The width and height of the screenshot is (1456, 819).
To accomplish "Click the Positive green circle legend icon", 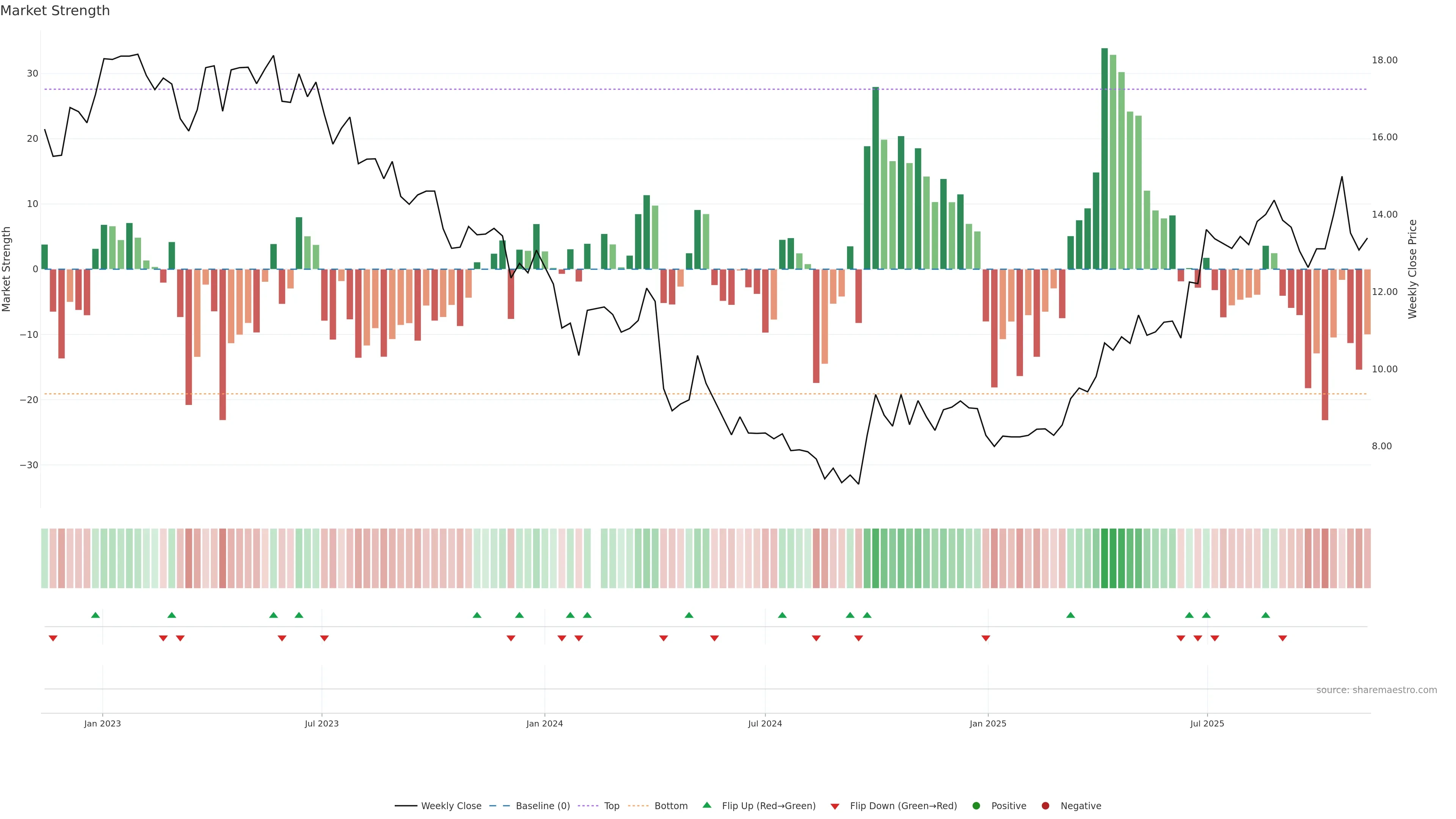I will (x=976, y=806).
